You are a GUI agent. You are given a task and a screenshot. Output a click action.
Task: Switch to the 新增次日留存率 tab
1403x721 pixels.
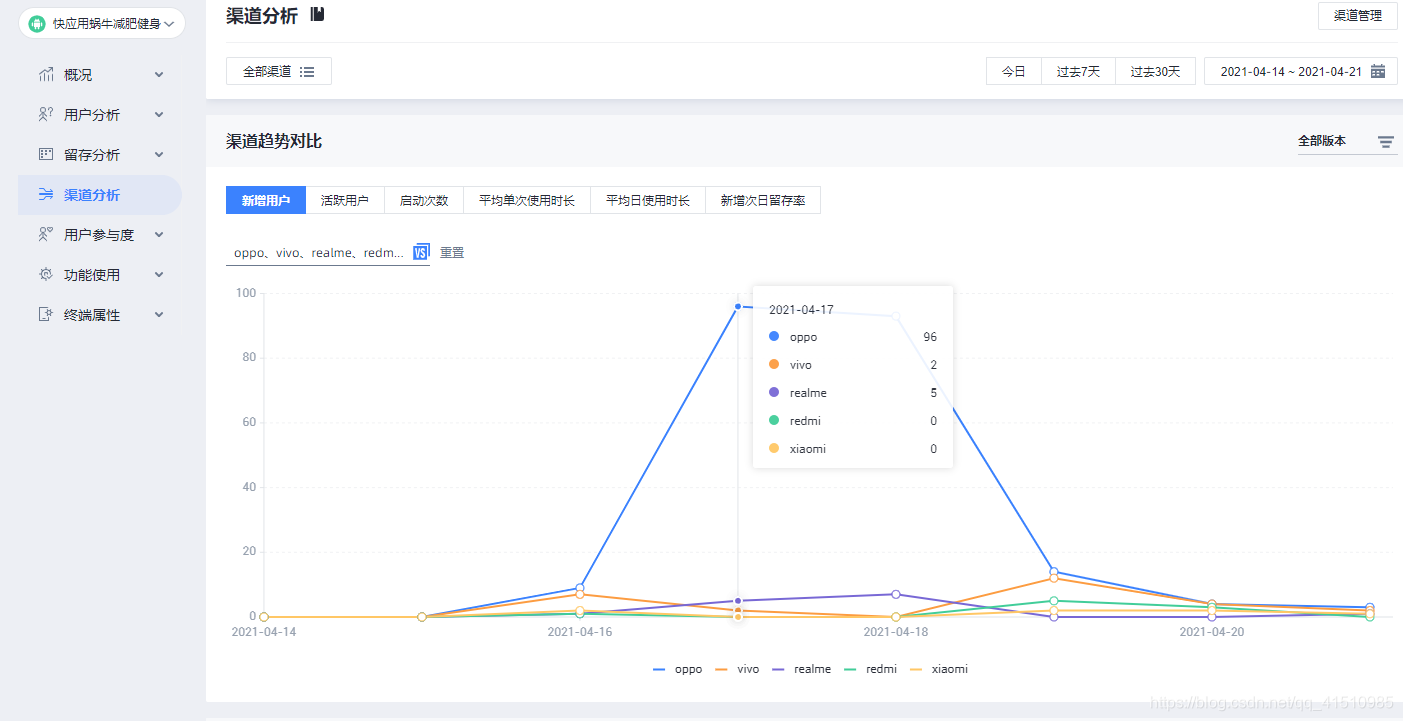click(x=763, y=200)
